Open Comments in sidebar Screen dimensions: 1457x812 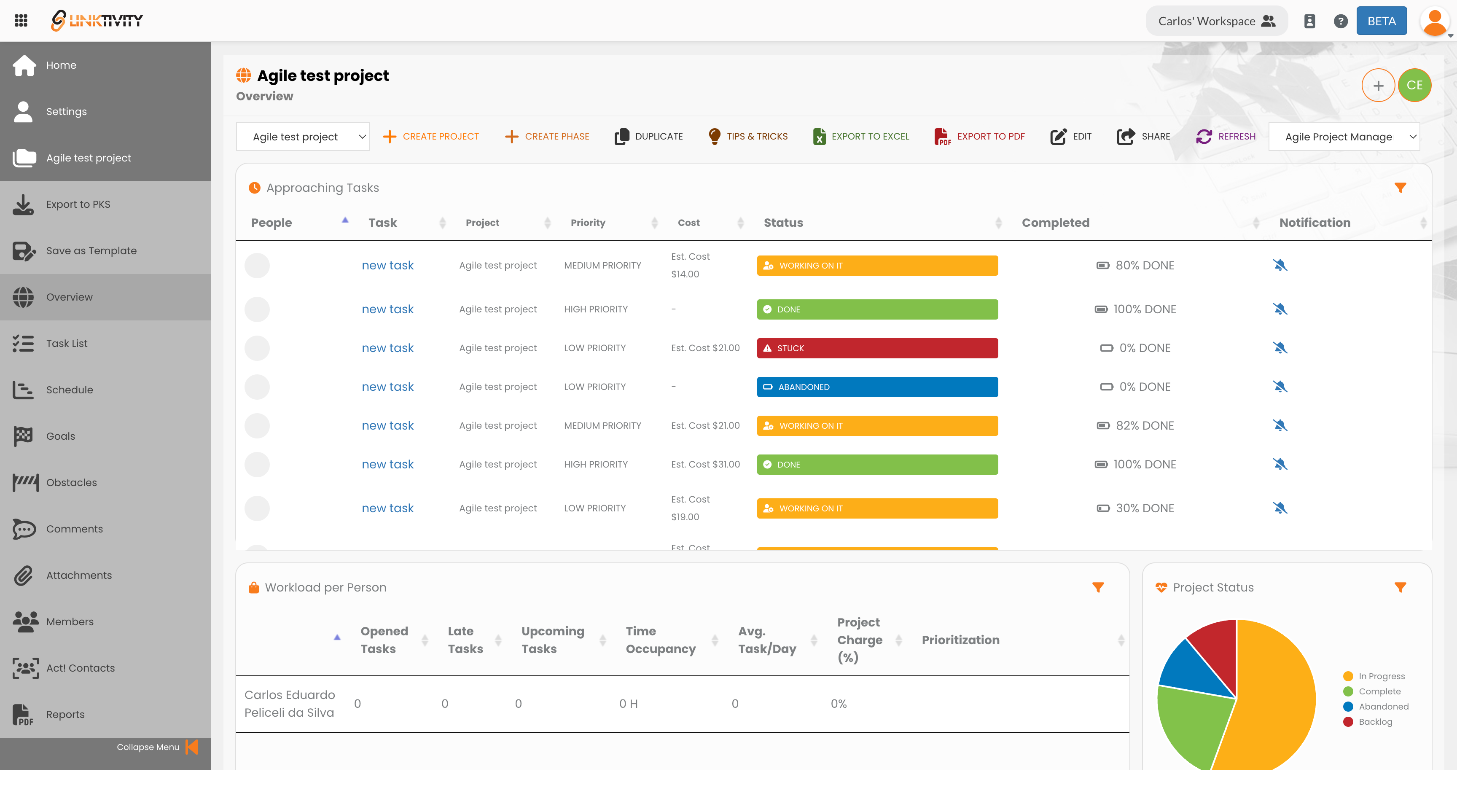105,529
